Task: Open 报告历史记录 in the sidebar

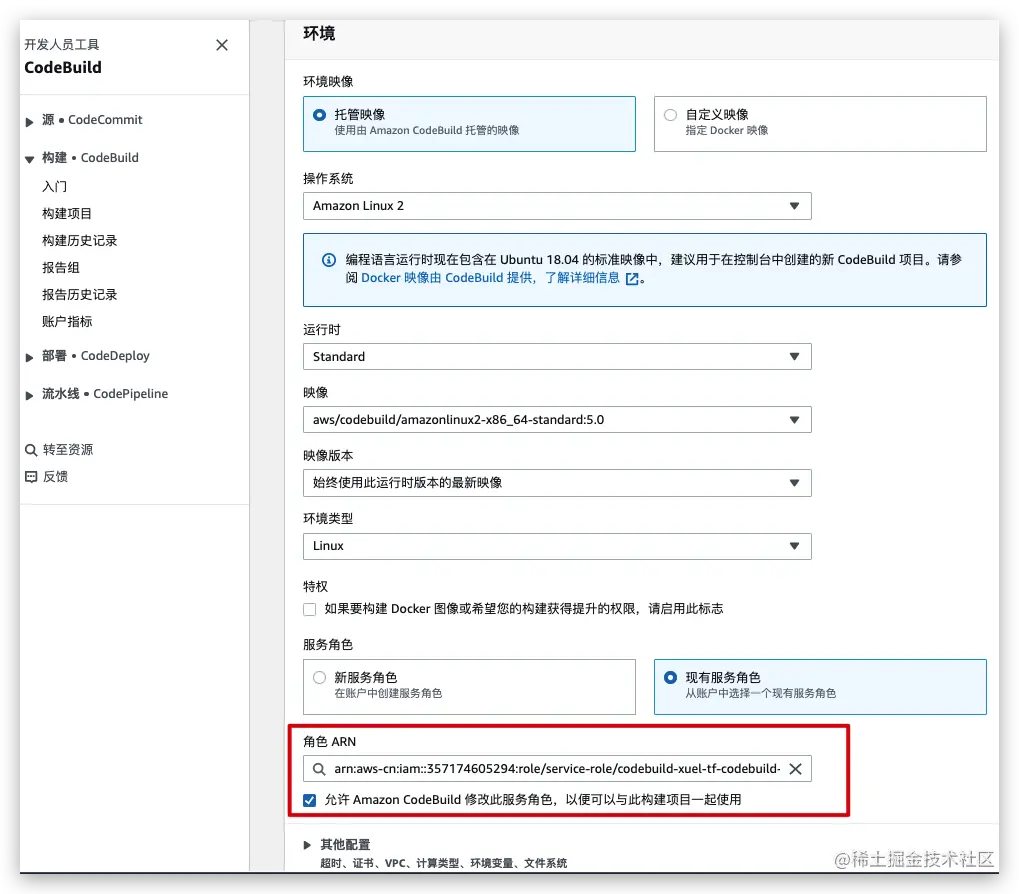Action: click(x=79, y=294)
